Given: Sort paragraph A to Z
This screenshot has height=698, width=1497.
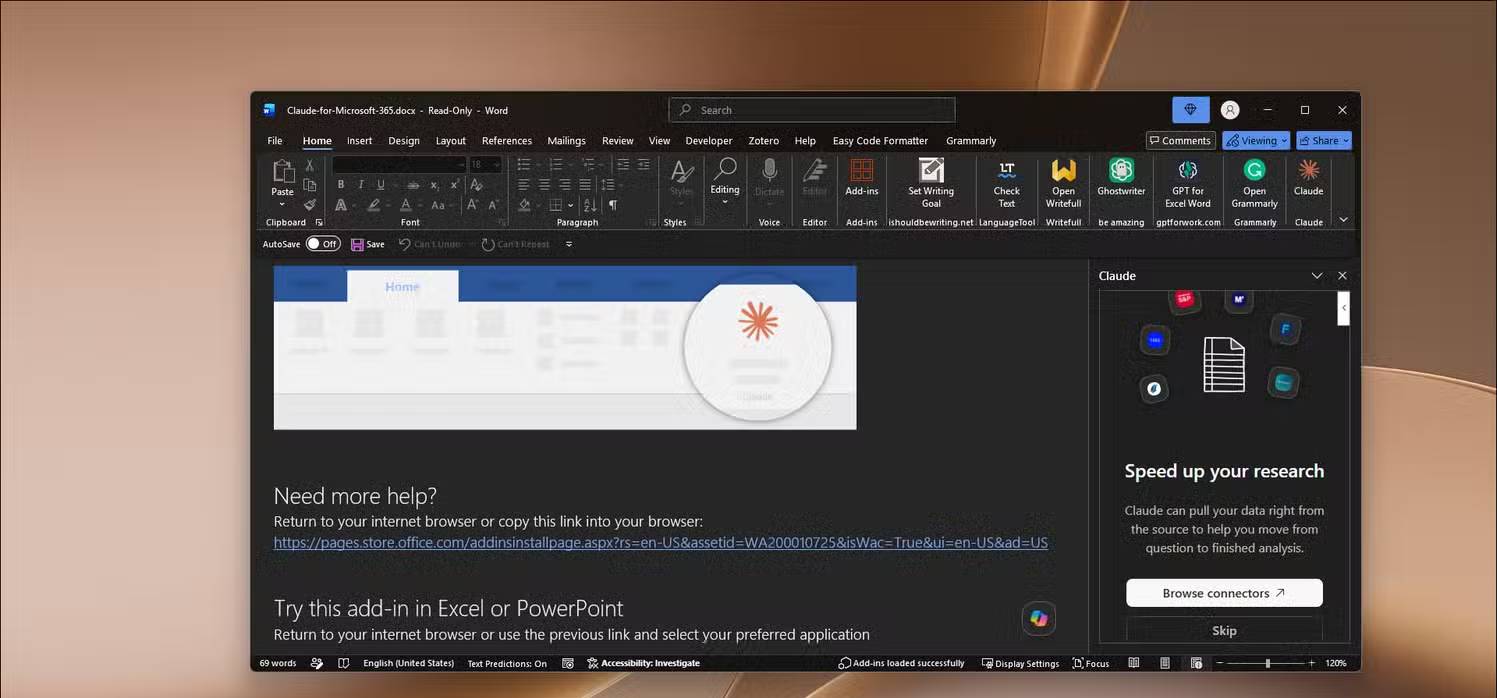Looking at the screenshot, I should coord(590,205).
